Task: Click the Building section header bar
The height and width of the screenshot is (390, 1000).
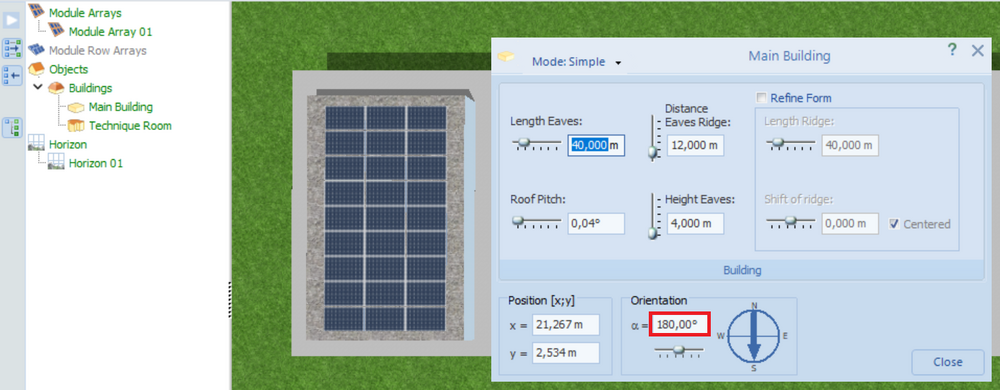Action: coord(742,270)
